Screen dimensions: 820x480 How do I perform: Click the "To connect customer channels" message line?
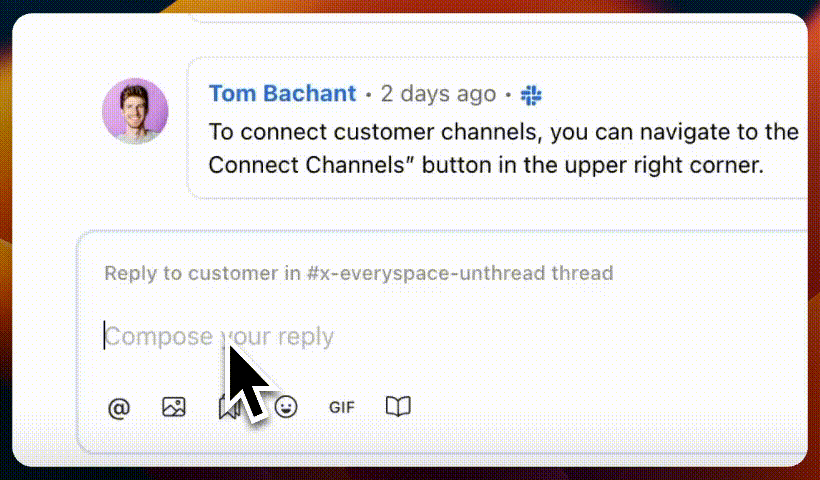500,132
